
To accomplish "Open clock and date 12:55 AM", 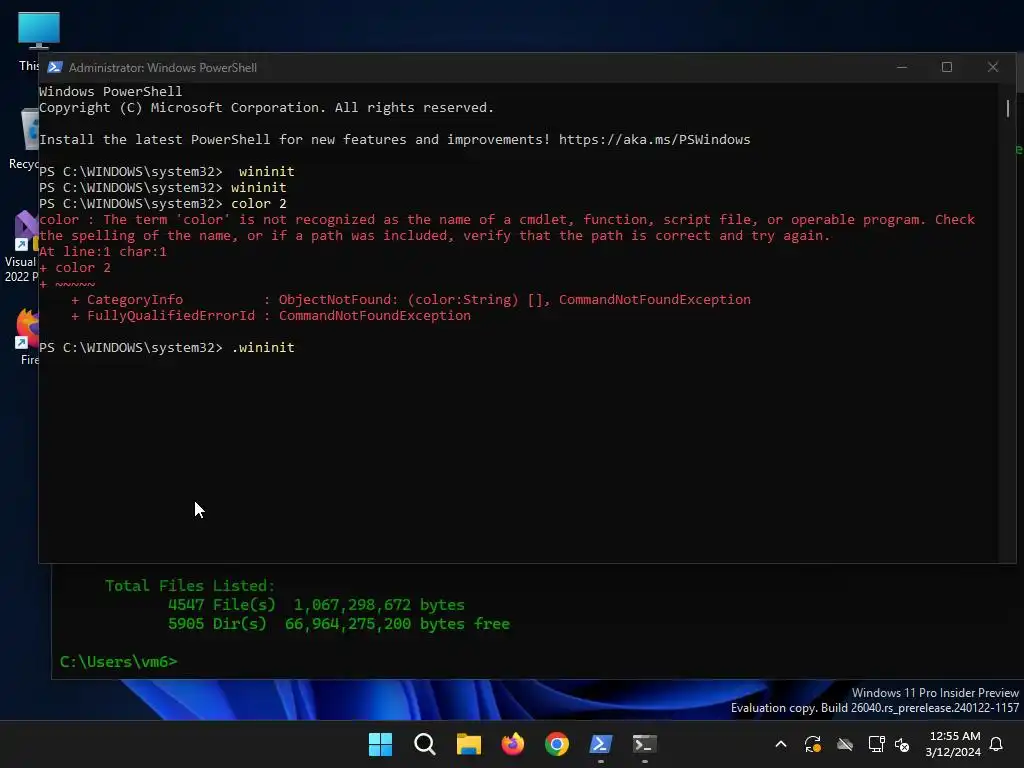I will pos(953,744).
